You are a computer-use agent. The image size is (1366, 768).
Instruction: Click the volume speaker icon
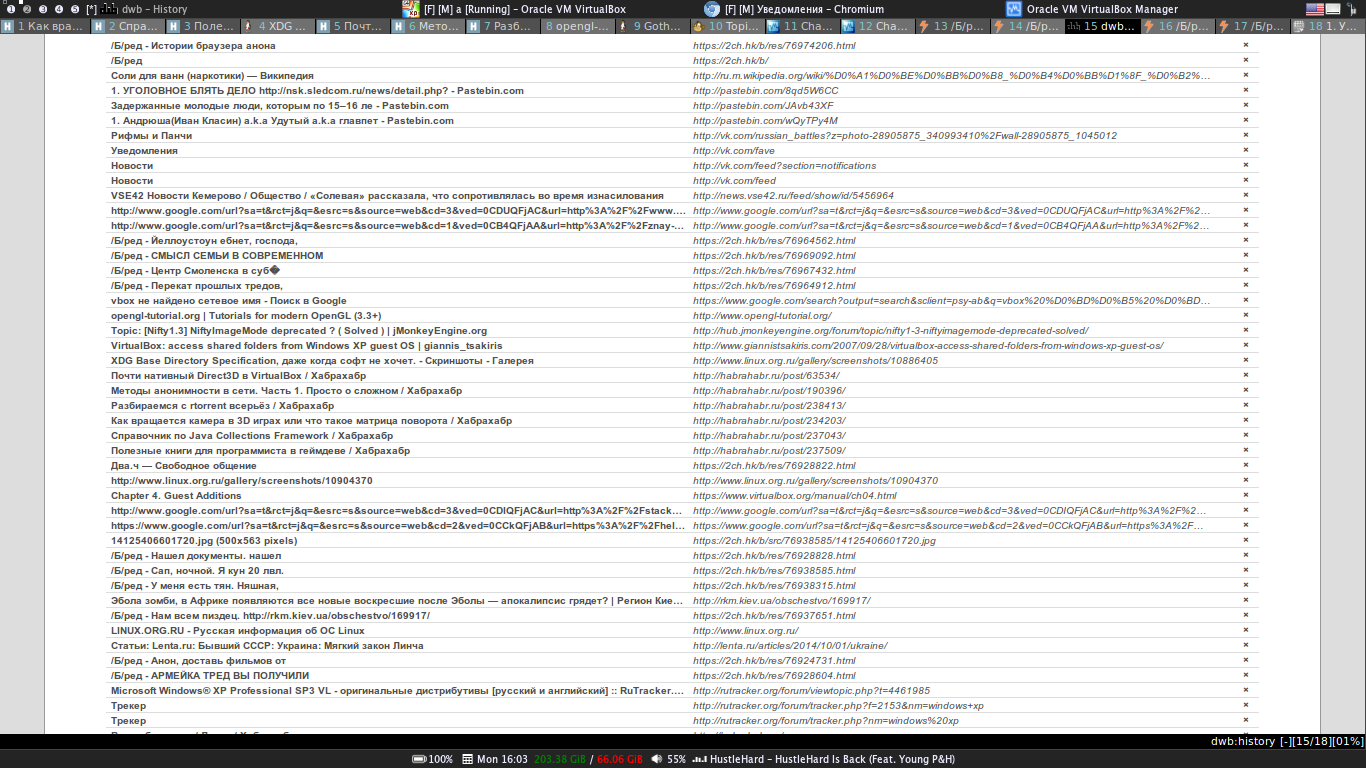pos(657,759)
